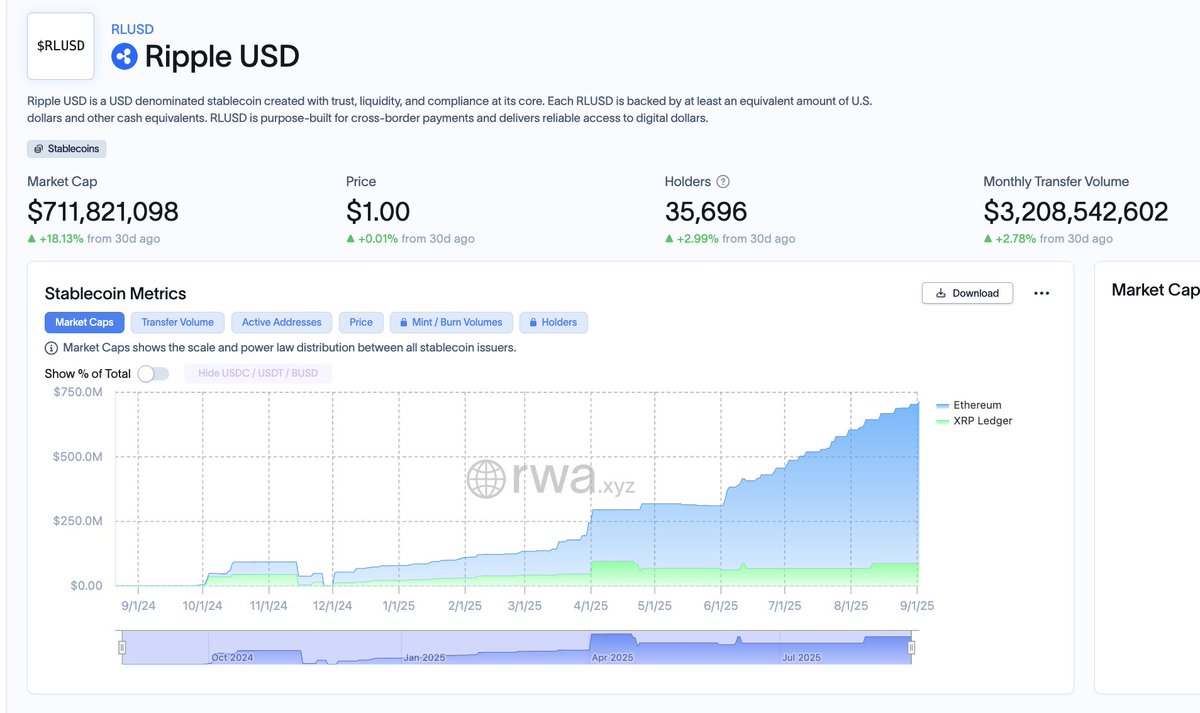The width and height of the screenshot is (1200, 713).
Task: Click Jan 2025 label in range navigator
Action: pyautogui.click(x=424, y=657)
